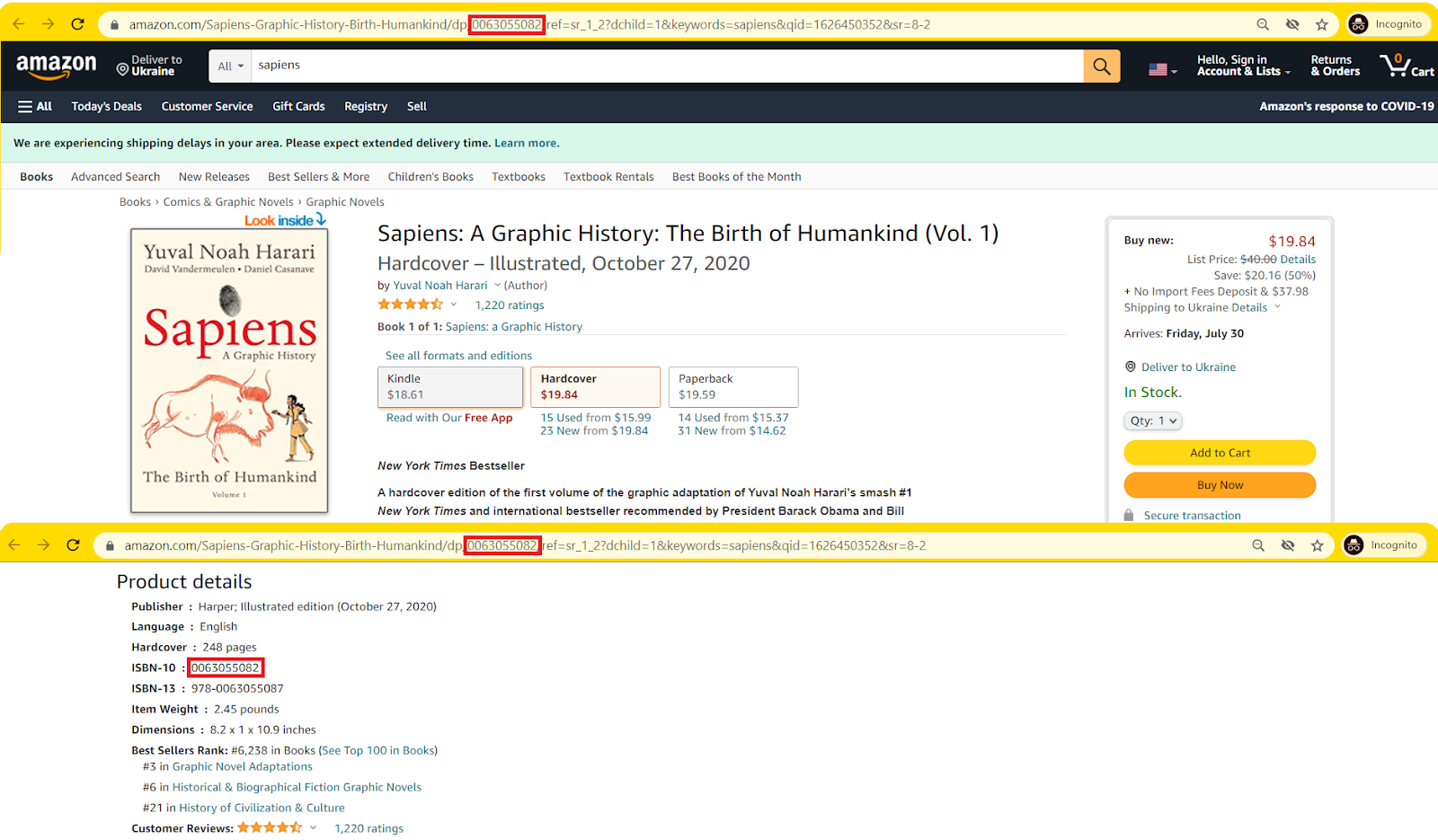1438x840 pixels.
Task: Expand the Shipping to Ukraine Details chevron
Action: (1277, 307)
